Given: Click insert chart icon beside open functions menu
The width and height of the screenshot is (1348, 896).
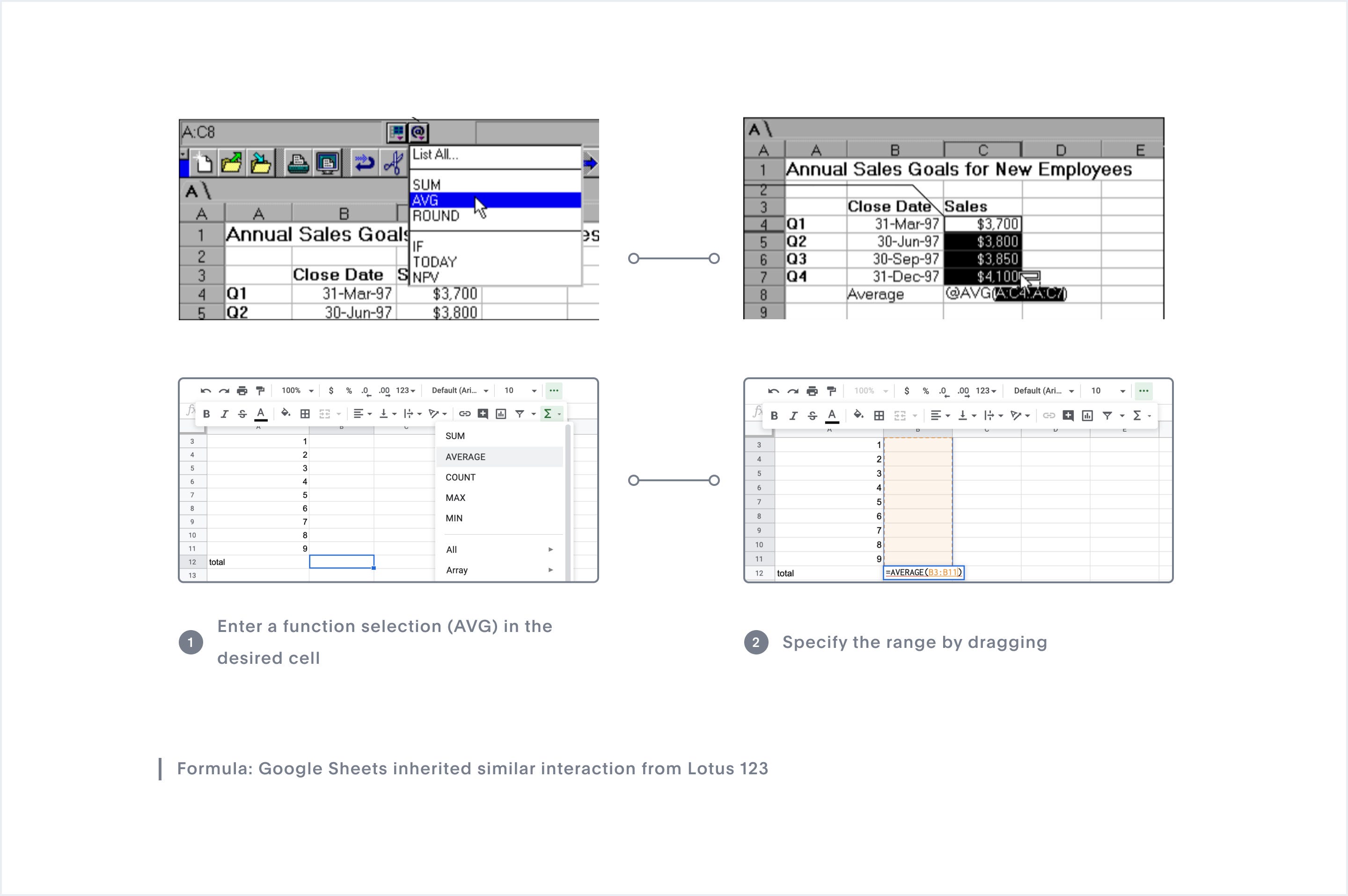Looking at the screenshot, I should tap(501, 413).
